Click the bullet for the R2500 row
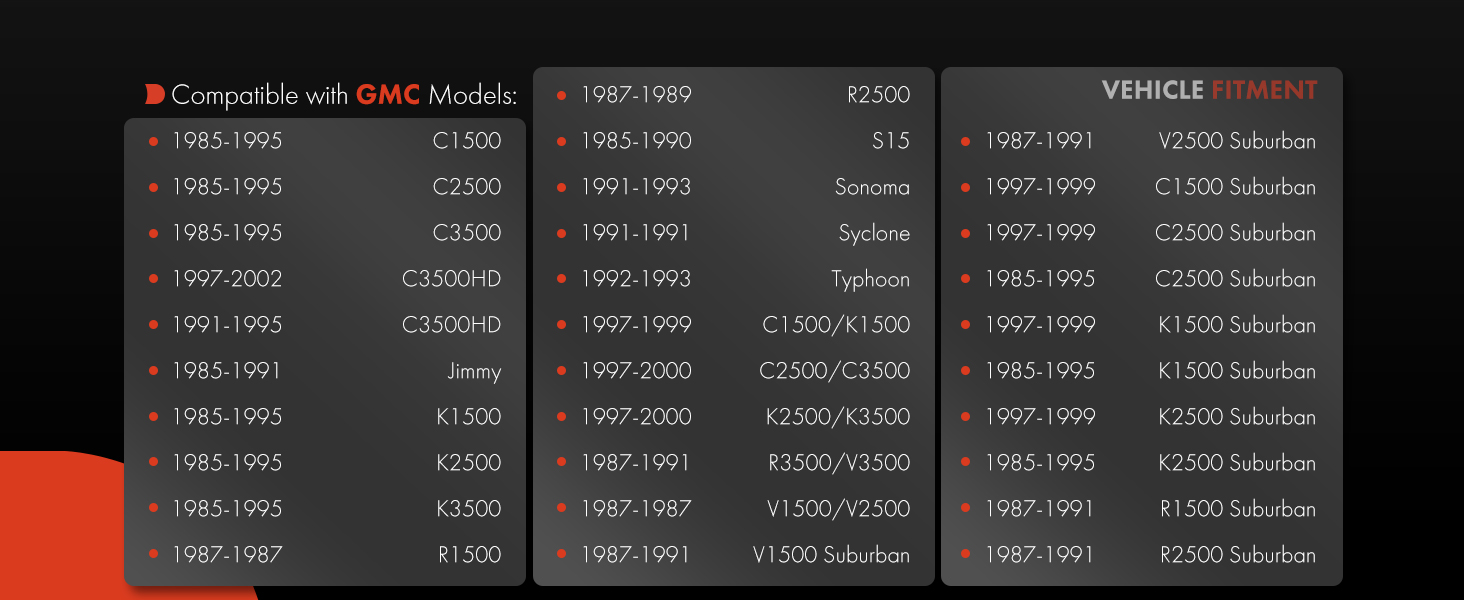1464x600 pixels. point(562,95)
